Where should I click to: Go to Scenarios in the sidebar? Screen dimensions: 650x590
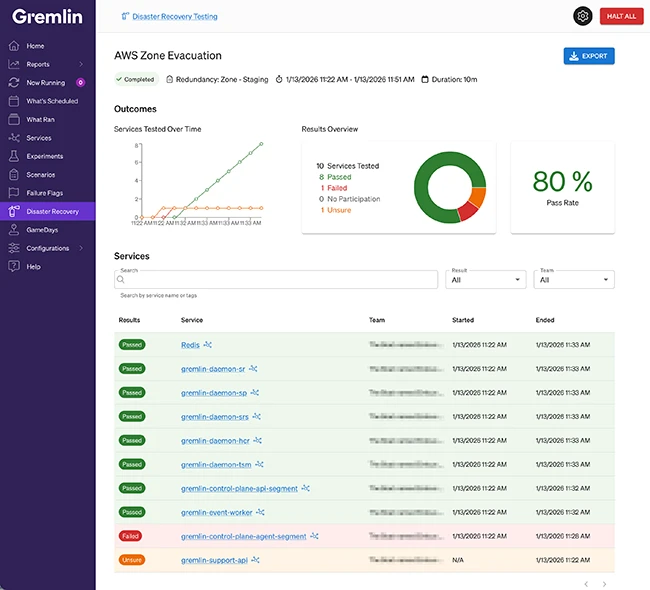[40, 175]
